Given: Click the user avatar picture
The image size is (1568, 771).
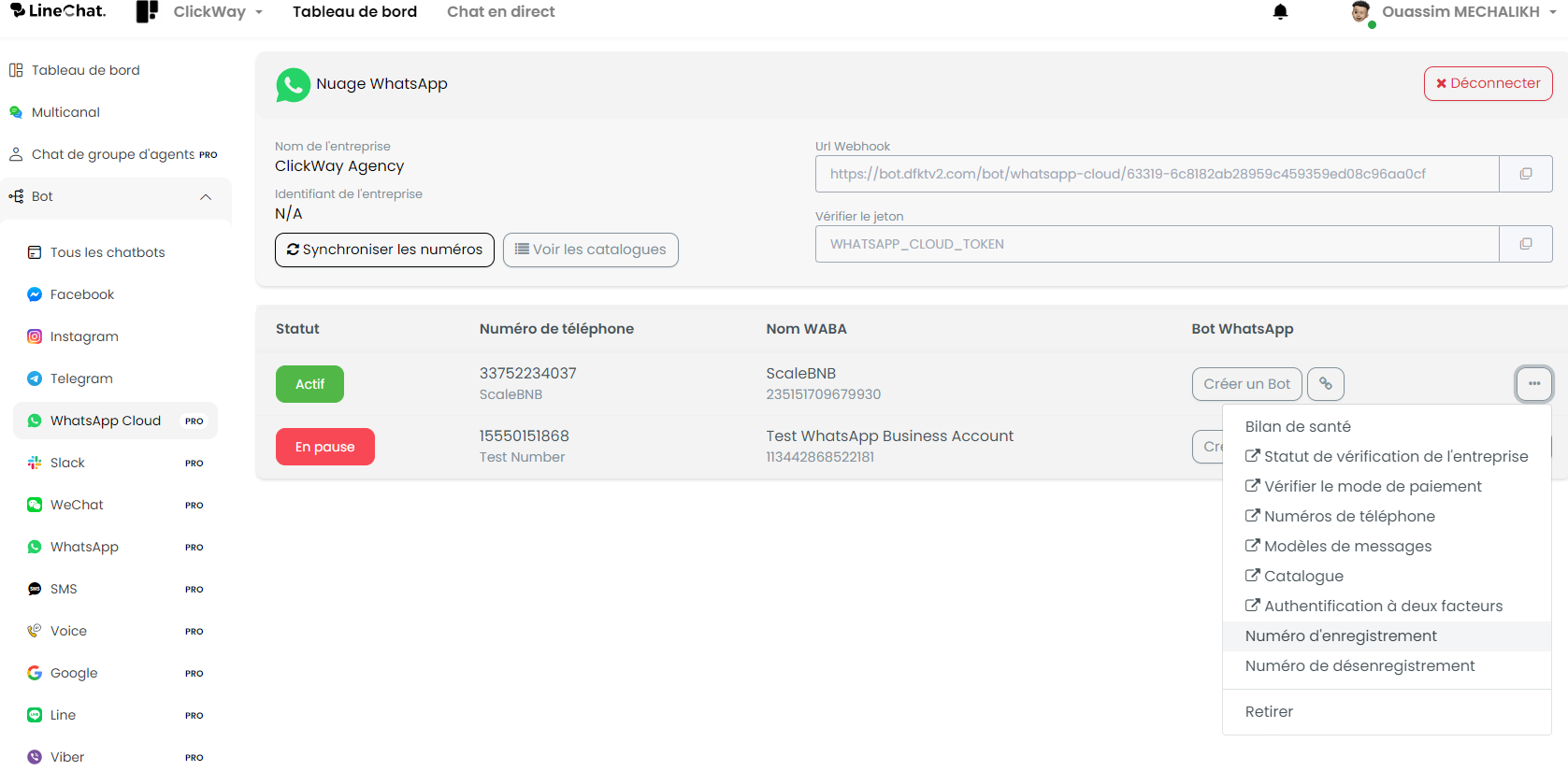Looking at the screenshot, I should pyautogui.click(x=1360, y=12).
